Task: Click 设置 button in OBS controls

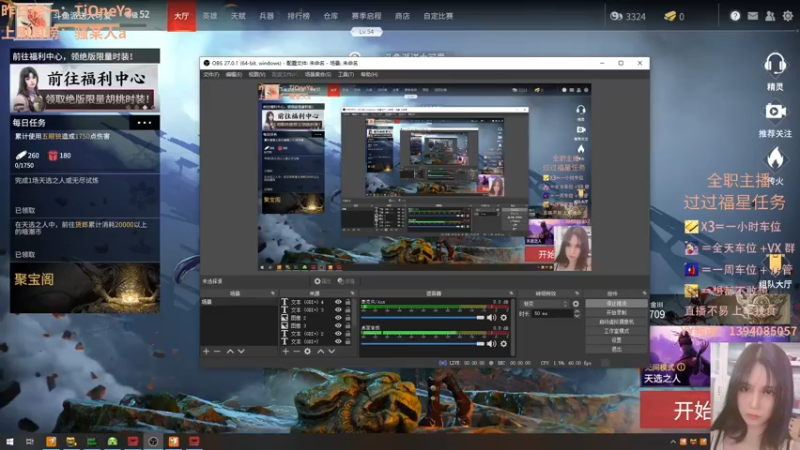Action: 616,340
